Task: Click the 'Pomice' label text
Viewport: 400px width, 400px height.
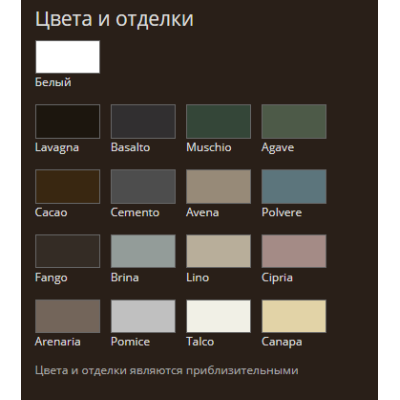Action: tap(130, 342)
